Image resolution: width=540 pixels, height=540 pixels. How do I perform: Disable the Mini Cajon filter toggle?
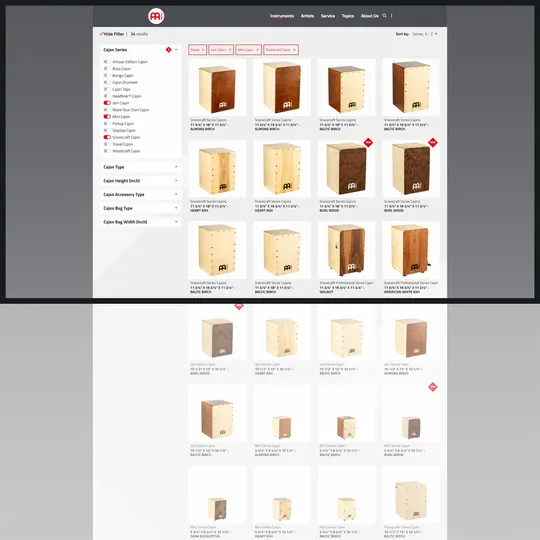coord(107,117)
